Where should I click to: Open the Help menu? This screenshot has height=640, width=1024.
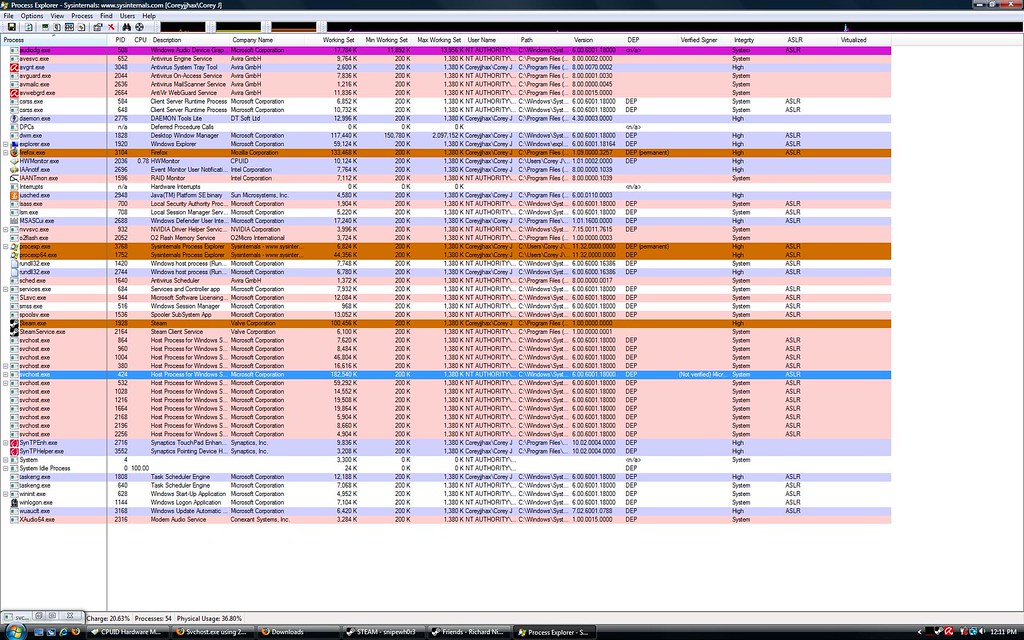click(149, 16)
